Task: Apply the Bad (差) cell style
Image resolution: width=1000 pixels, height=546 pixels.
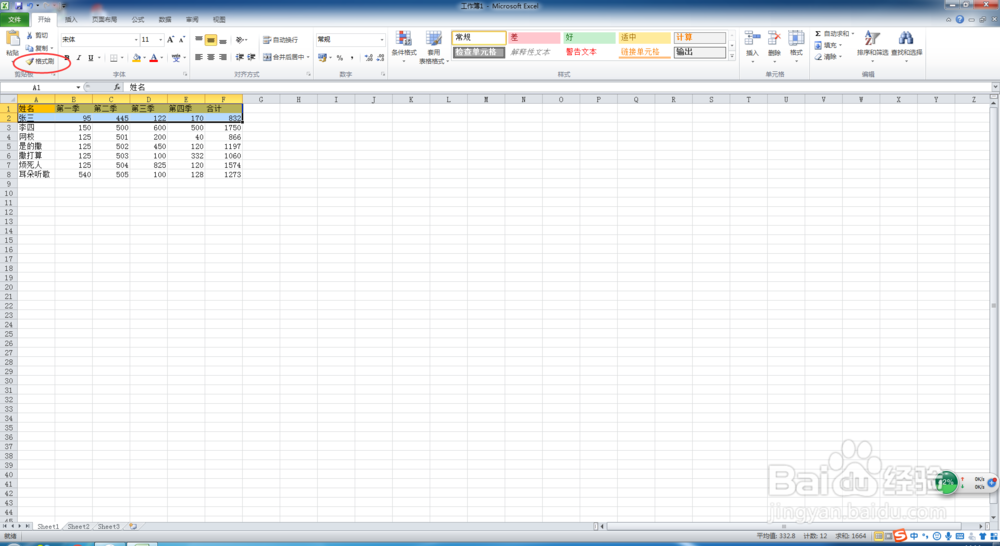Action: (x=534, y=38)
